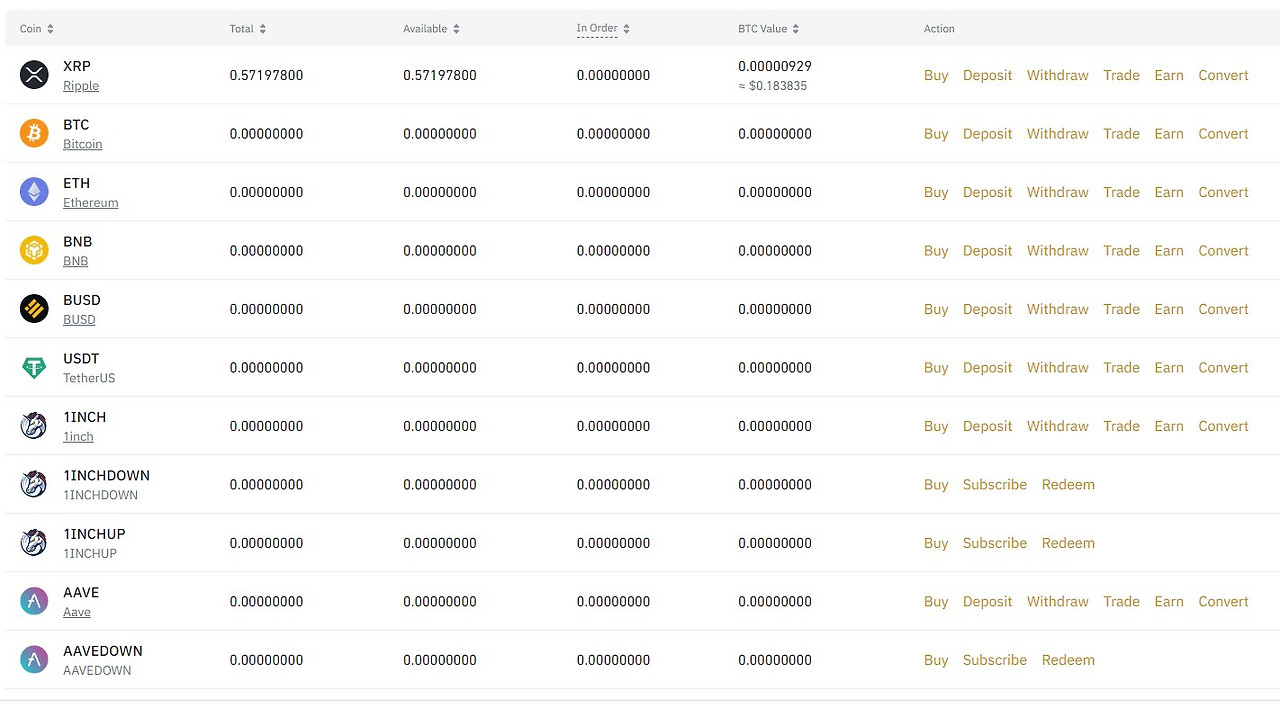Open Earn for ETH
Viewport: 1280px width, 708px height.
[x=1169, y=192]
